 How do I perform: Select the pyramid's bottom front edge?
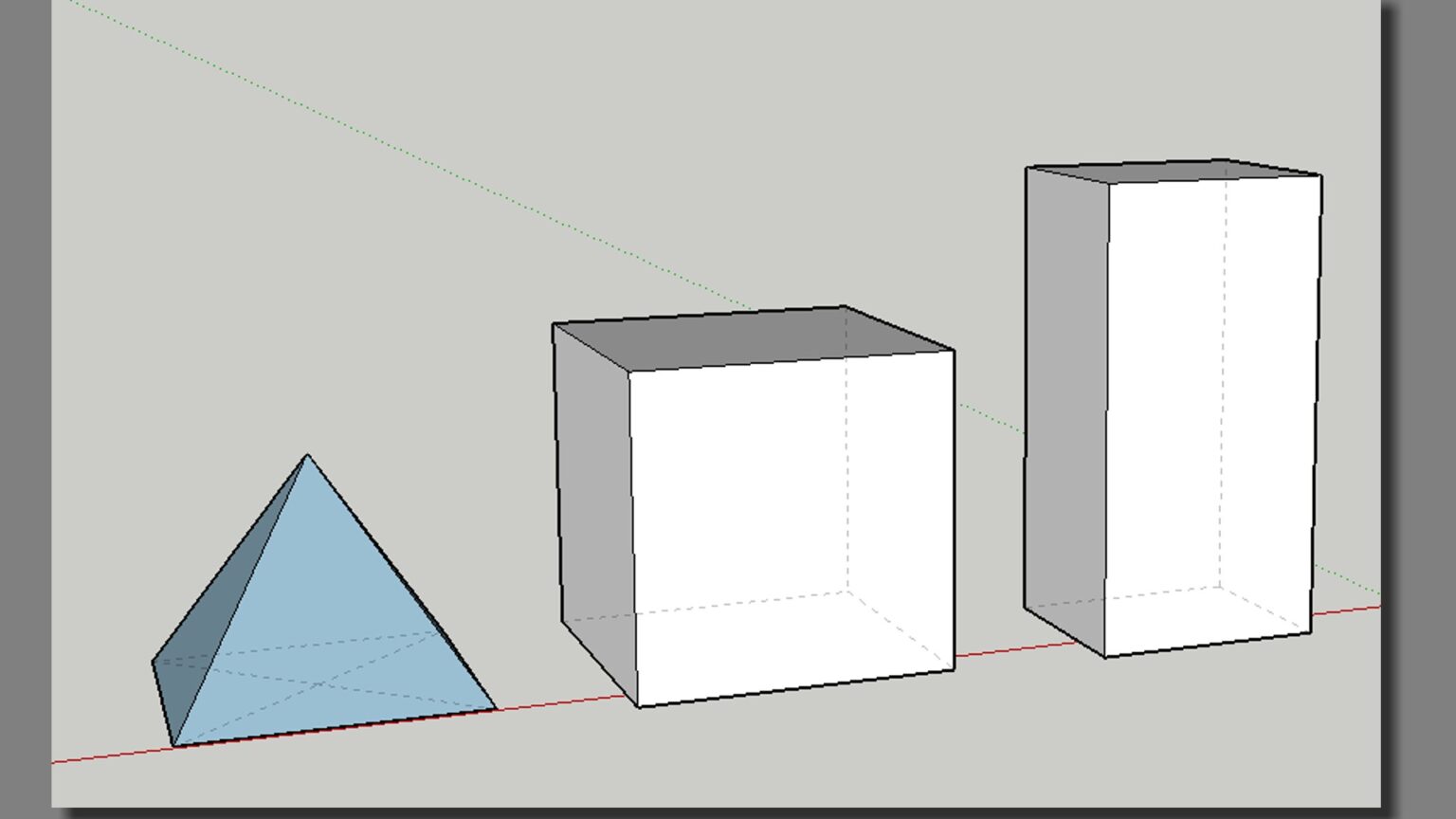tap(332, 728)
